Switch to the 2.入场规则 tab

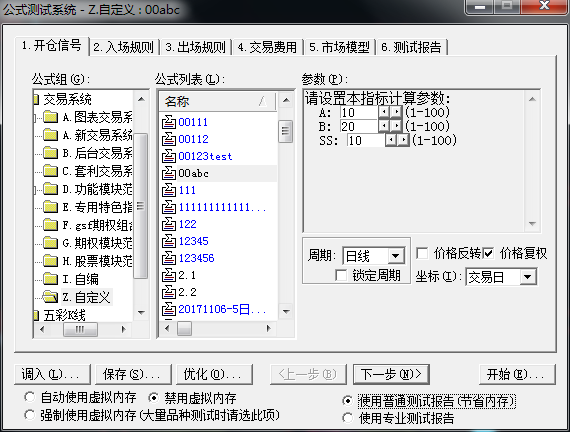[124, 47]
